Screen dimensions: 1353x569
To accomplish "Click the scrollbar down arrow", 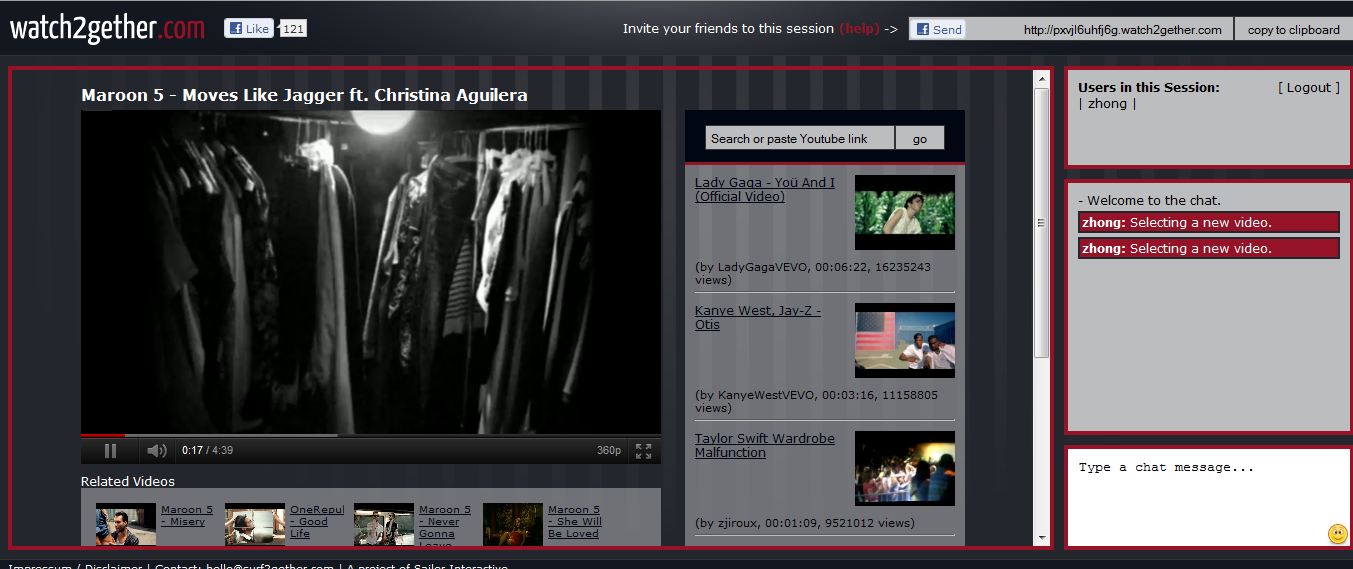I will pos(1041,537).
